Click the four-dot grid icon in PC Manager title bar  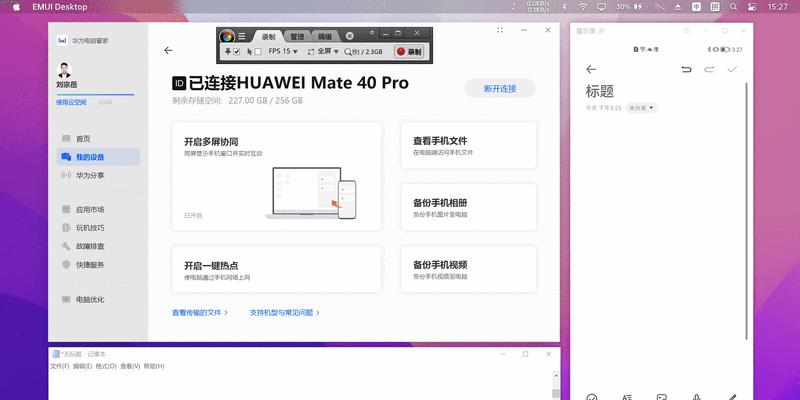tap(500, 30)
